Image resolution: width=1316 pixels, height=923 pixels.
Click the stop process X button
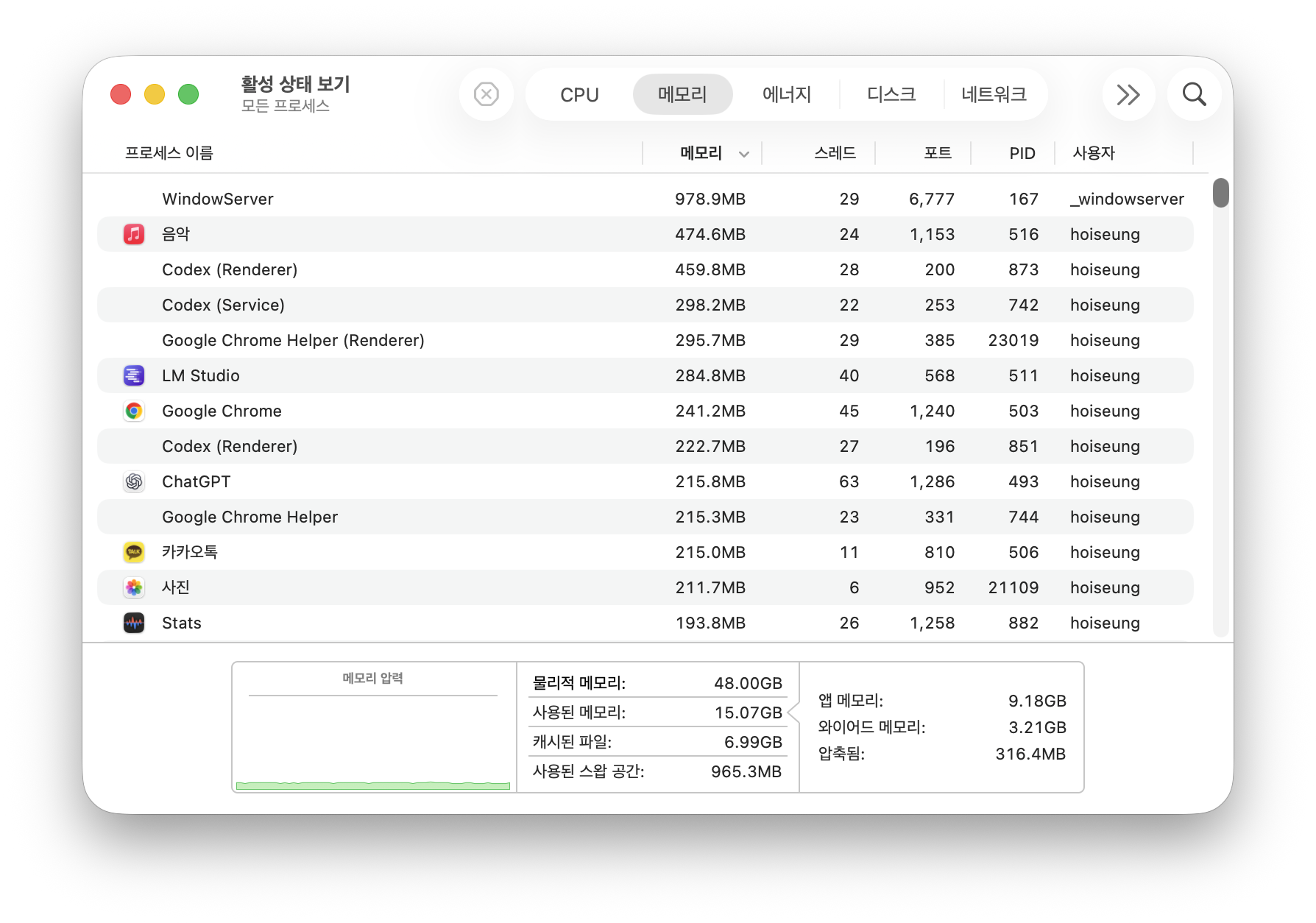point(487,94)
